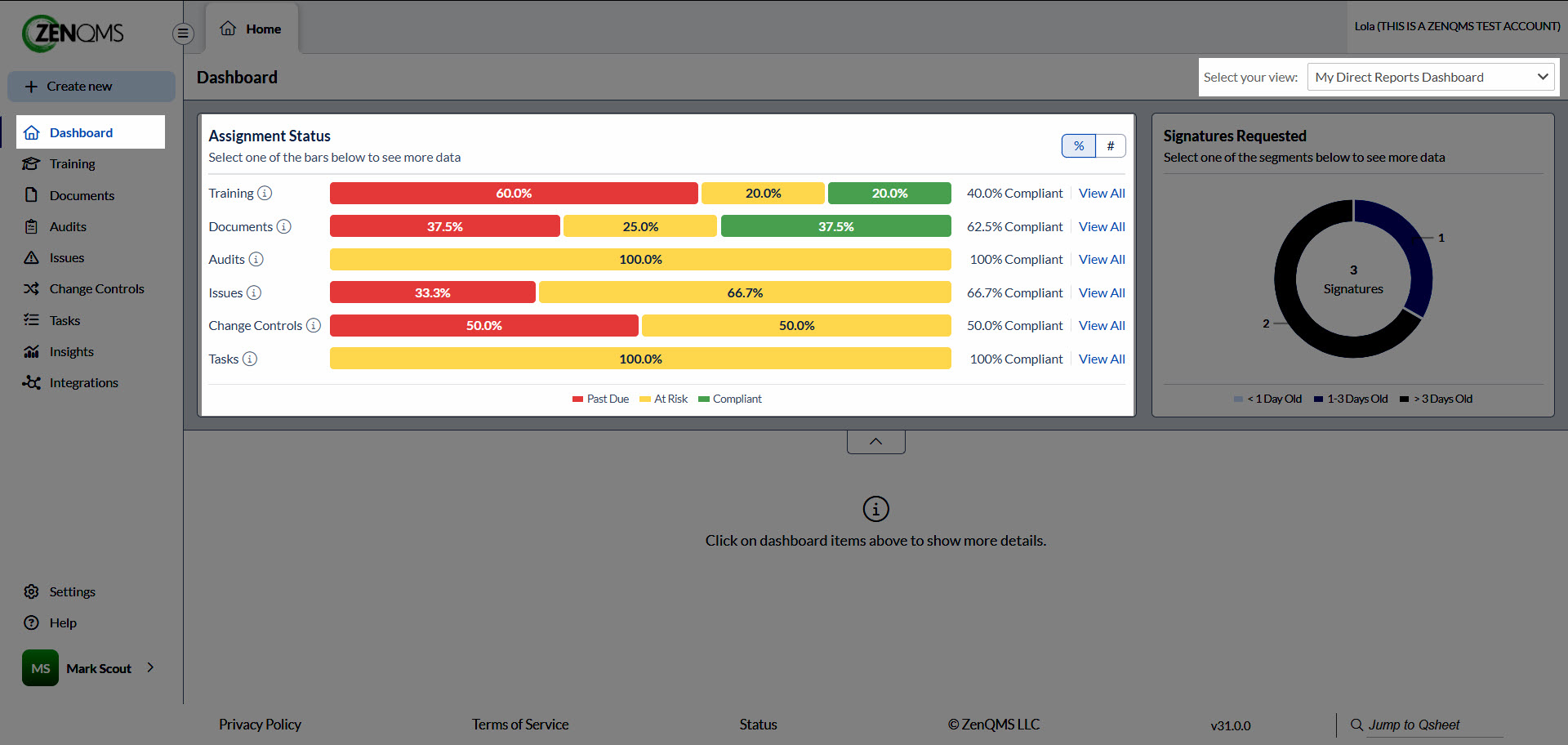Click the Documents info icon in Assignment Status

283,226
